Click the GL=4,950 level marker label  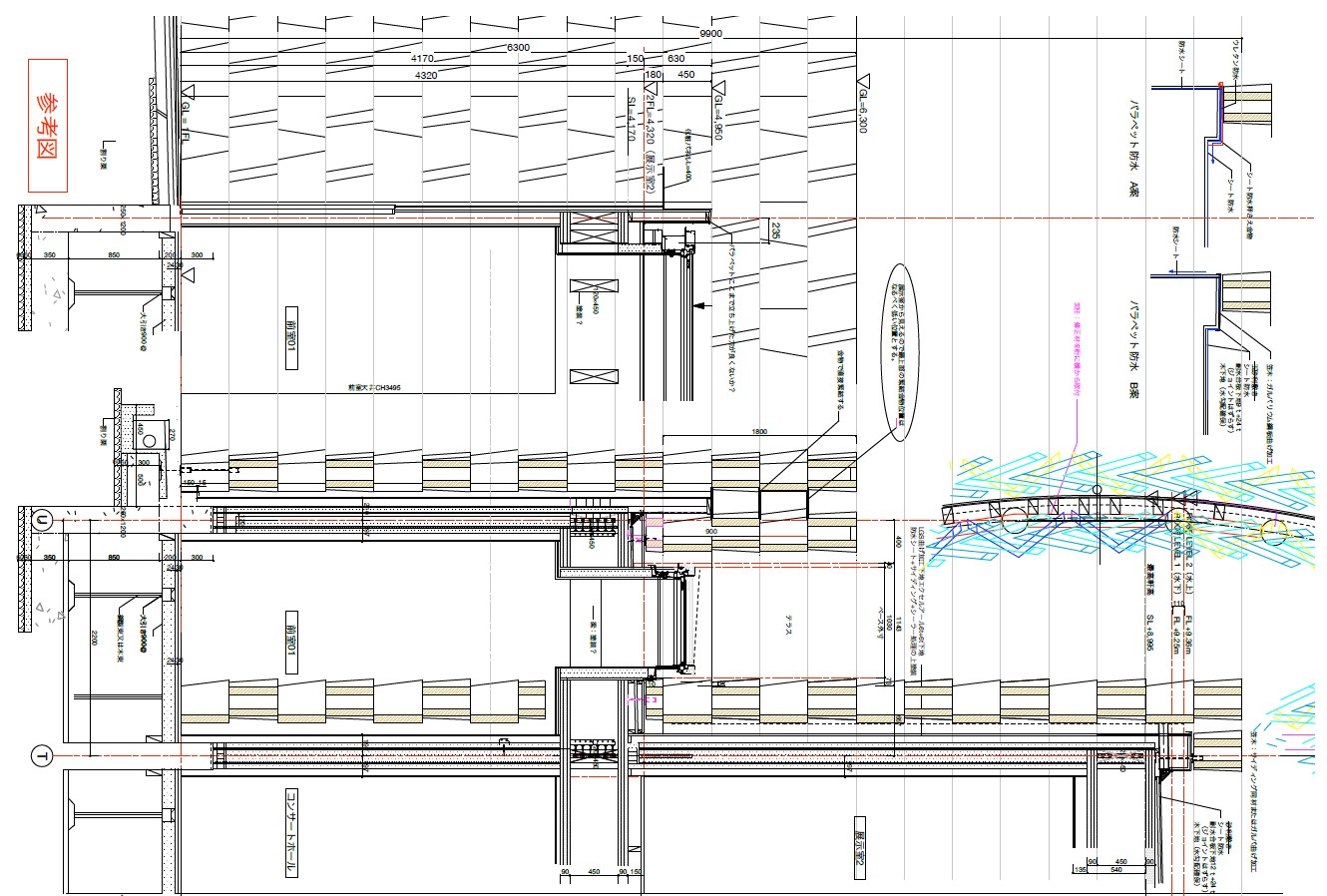point(717,115)
